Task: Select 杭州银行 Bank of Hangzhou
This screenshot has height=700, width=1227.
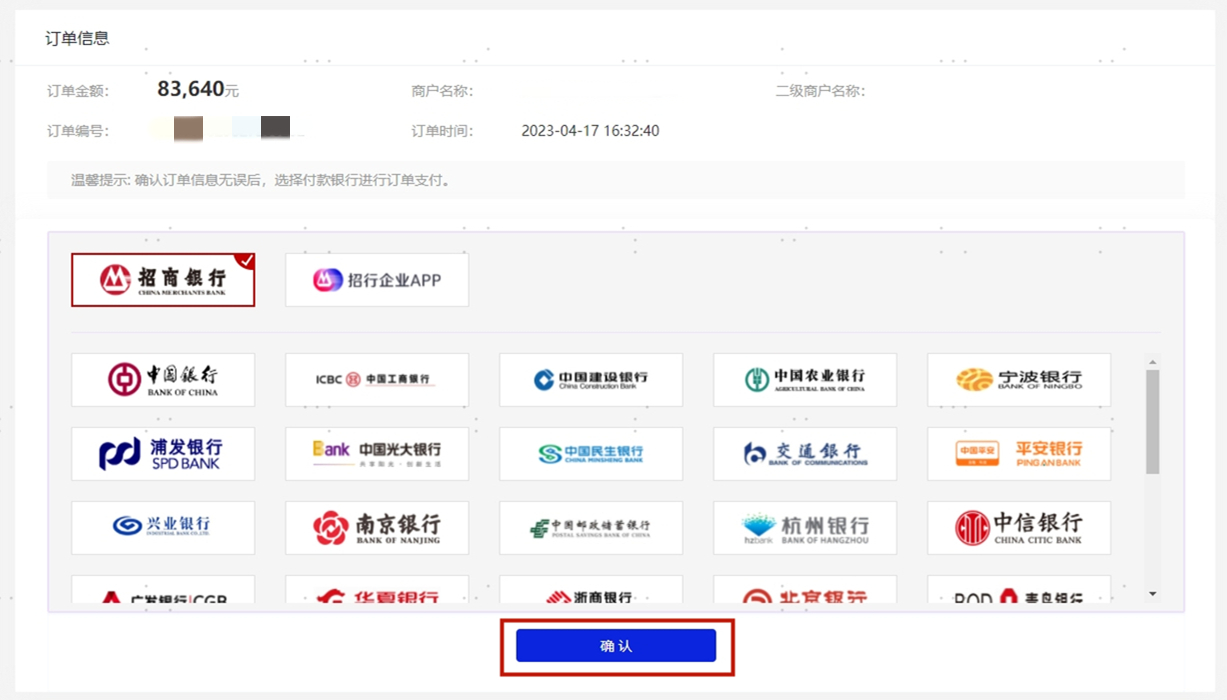Action: 805,528
